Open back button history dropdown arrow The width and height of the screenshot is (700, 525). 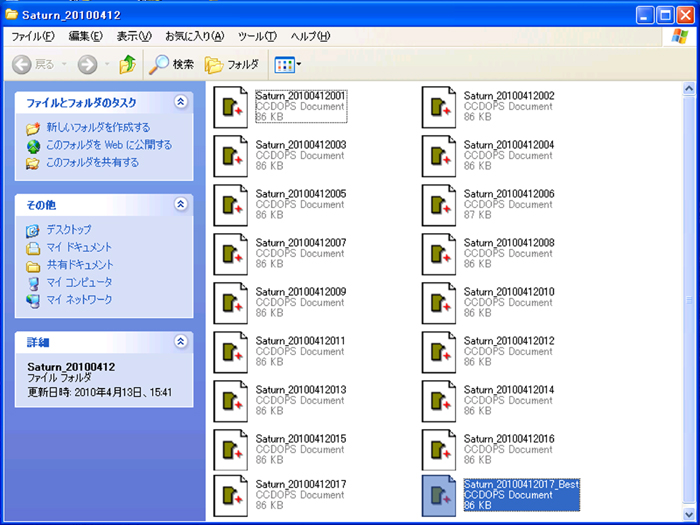tap(64, 65)
